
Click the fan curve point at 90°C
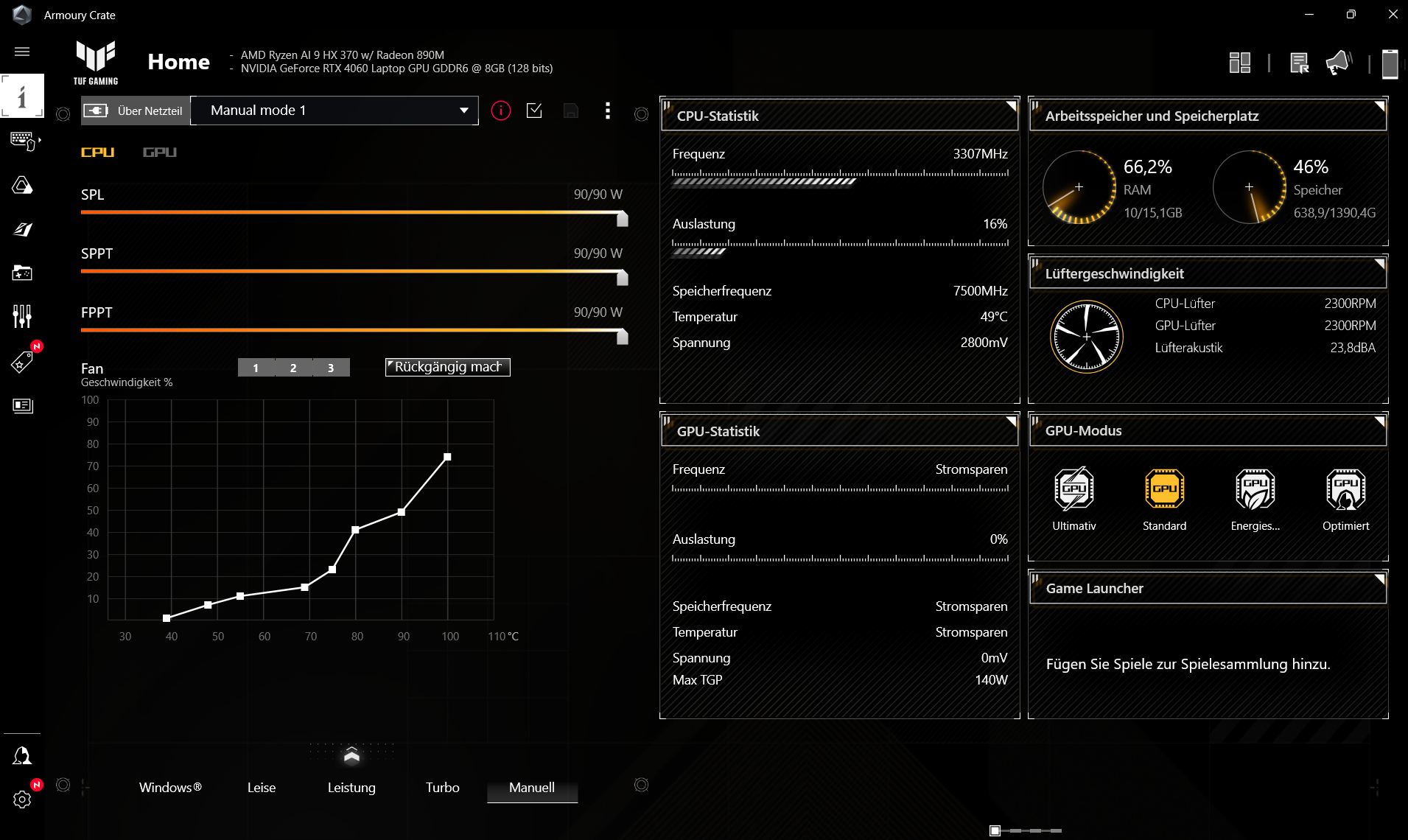[x=402, y=512]
